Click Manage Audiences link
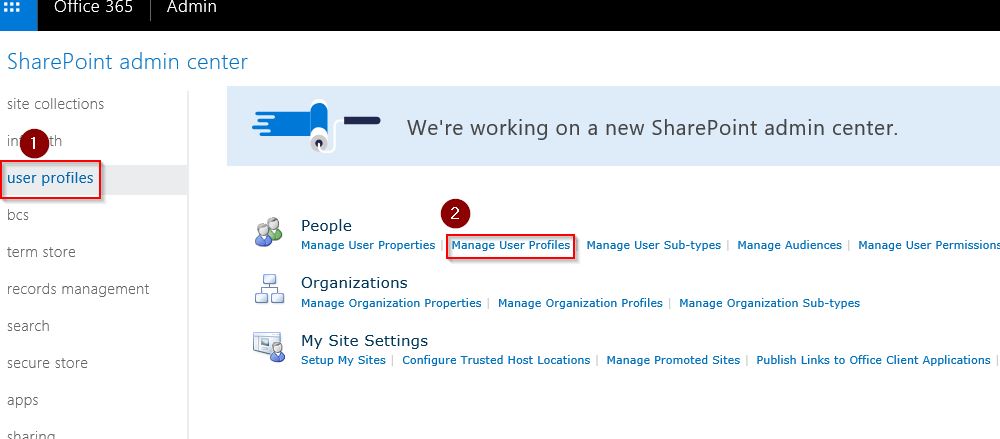The width and height of the screenshot is (1000, 439). click(790, 245)
